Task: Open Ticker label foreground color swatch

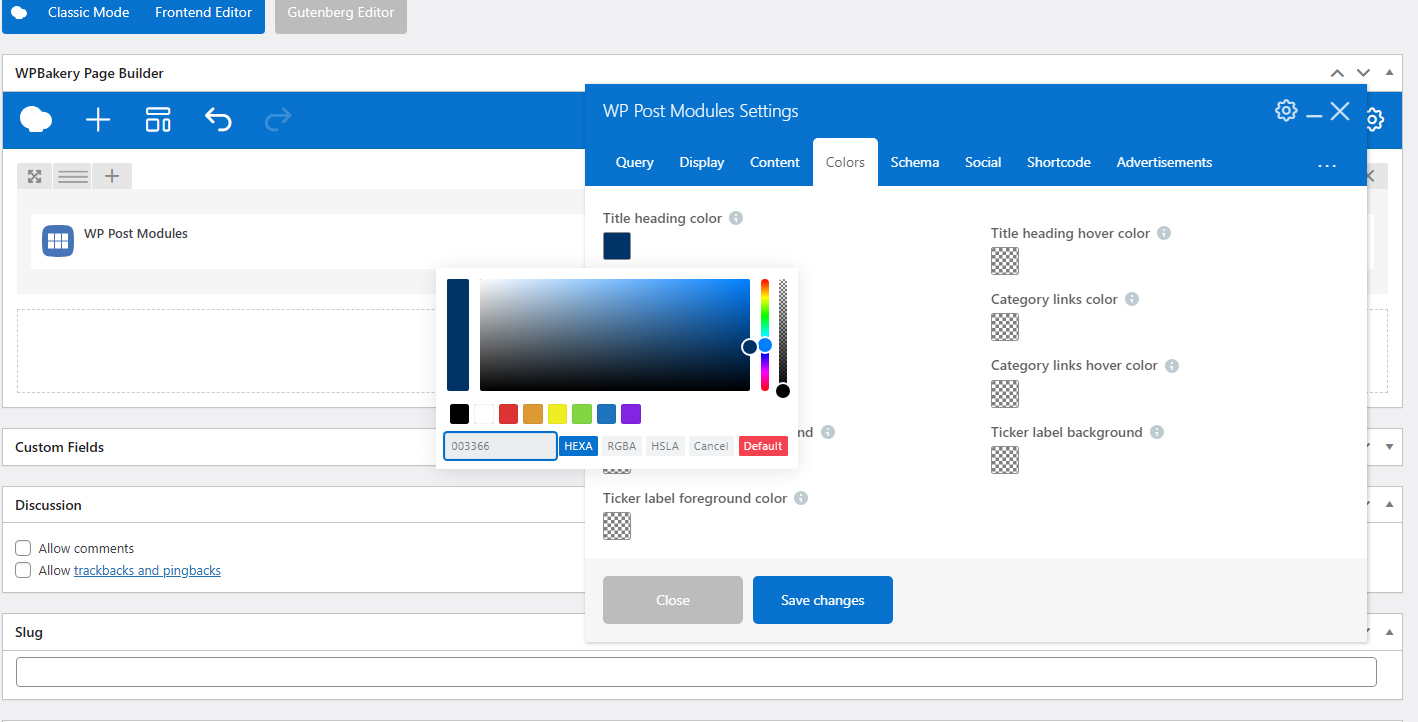Action: click(x=617, y=526)
